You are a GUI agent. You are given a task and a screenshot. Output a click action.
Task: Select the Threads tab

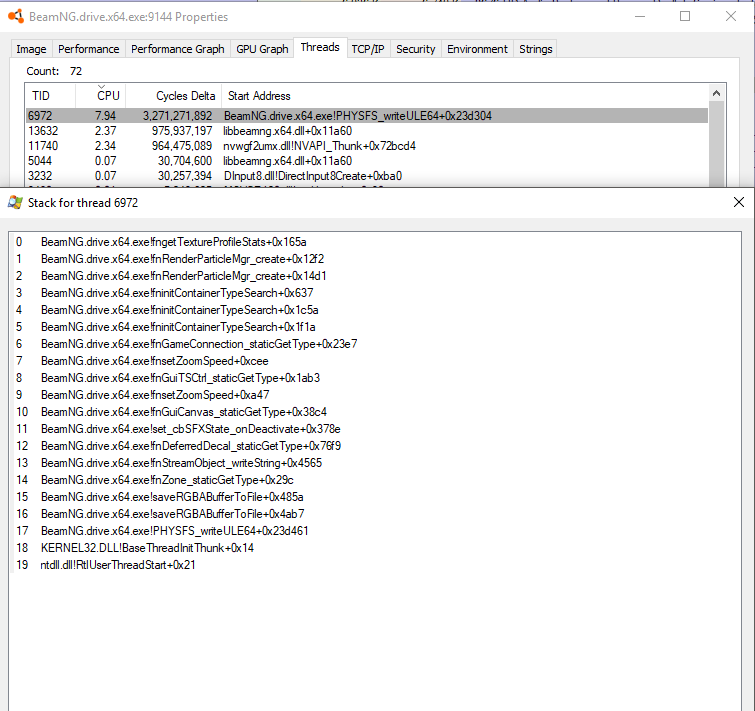coord(320,47)
